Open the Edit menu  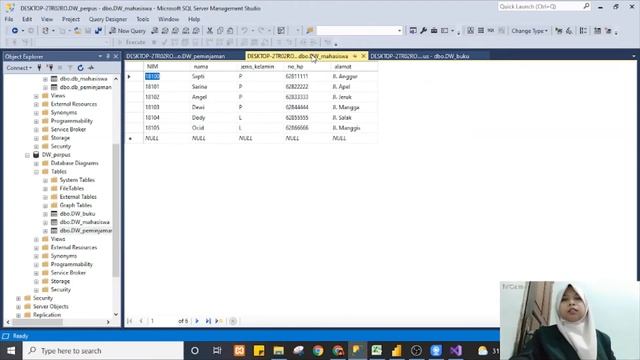27,19
